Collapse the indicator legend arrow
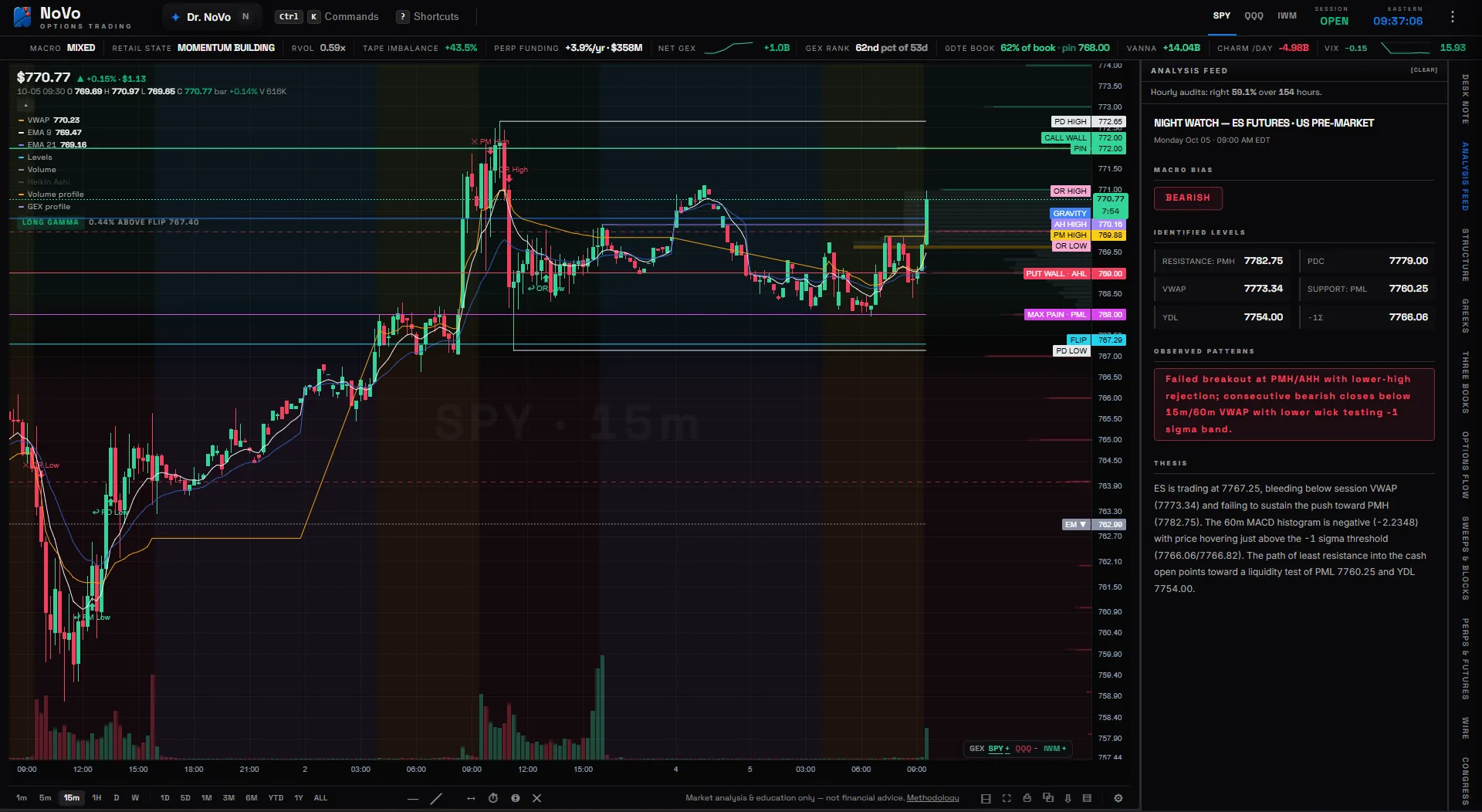This screenshot has height=812, width=1482. pos(25,105)
